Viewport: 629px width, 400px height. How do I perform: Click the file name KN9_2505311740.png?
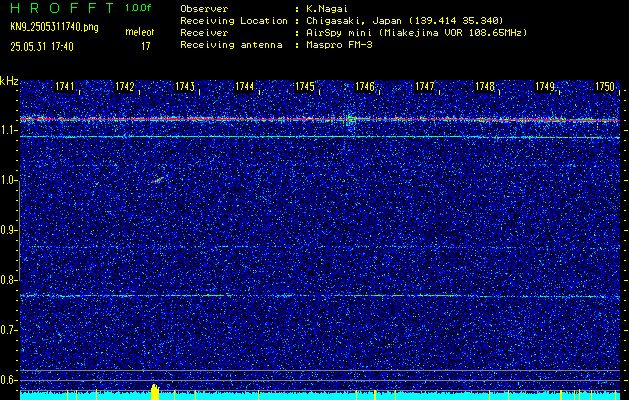[x=54, y=27]
